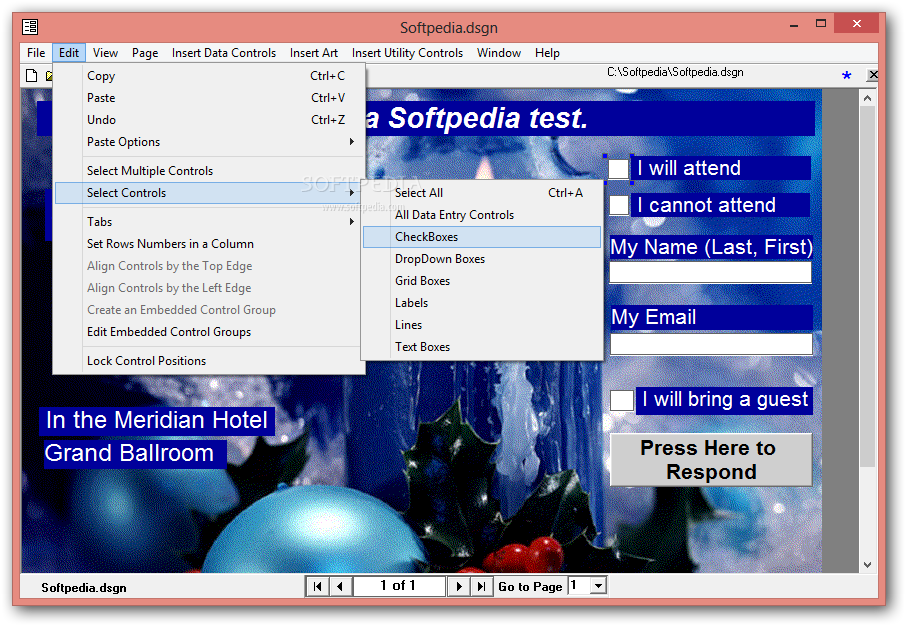Click the vertical scrollbar up arrow

point(867,98)
